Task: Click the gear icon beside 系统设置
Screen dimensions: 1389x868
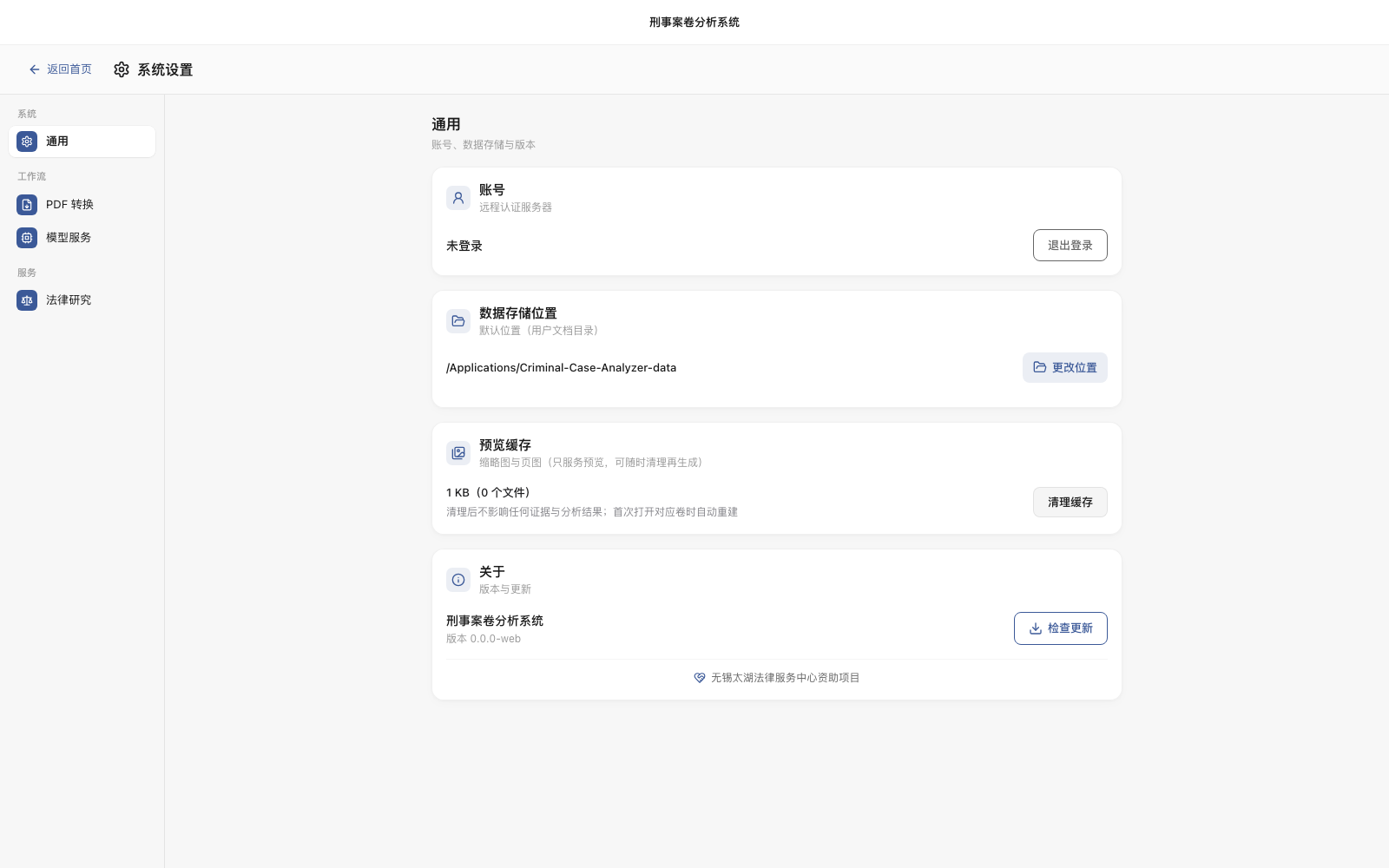Action: tap(122, 69)
